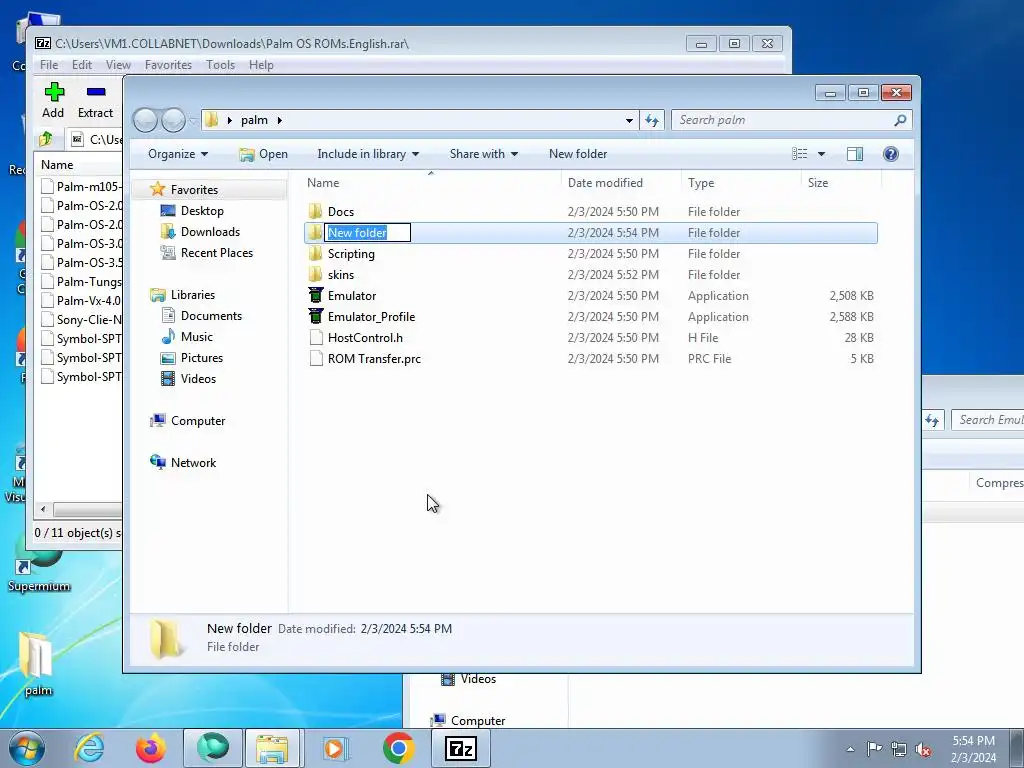The image size is (1024, 768).
Task: Click the Explorer Back navigation button
Action: pyautogui.click(x=146, y=120)
